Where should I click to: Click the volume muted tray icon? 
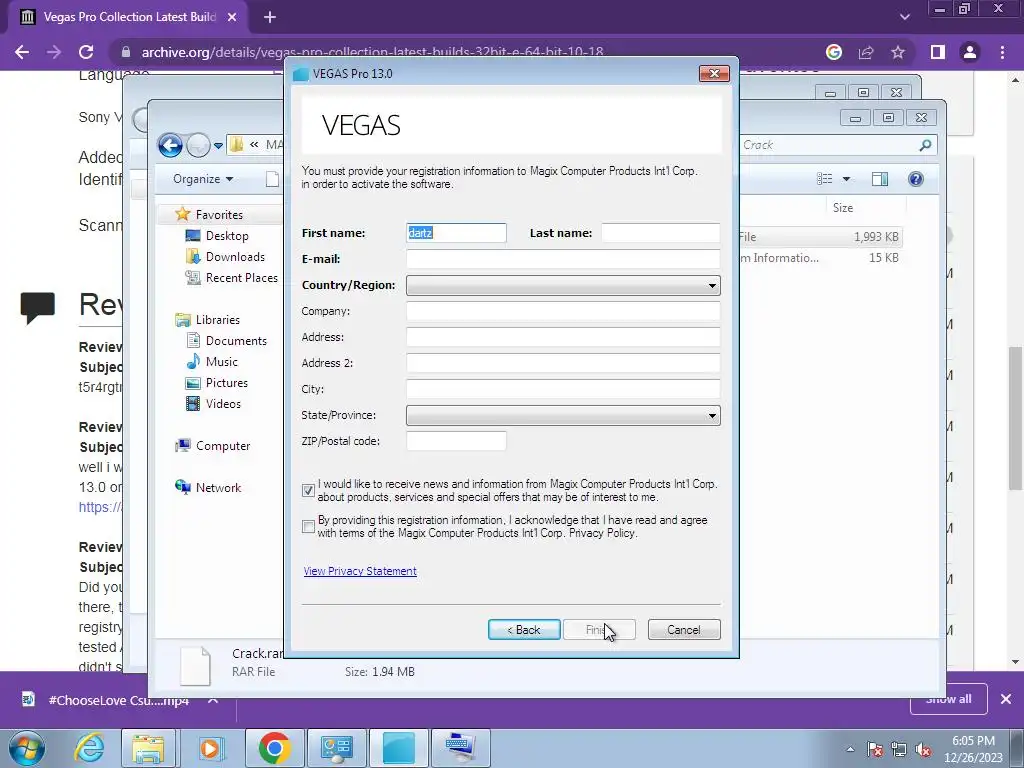click(x=923, y=749)
